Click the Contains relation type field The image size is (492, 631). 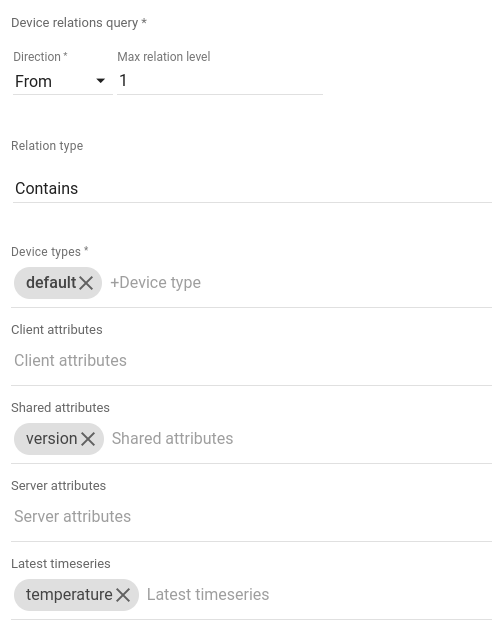252,188
